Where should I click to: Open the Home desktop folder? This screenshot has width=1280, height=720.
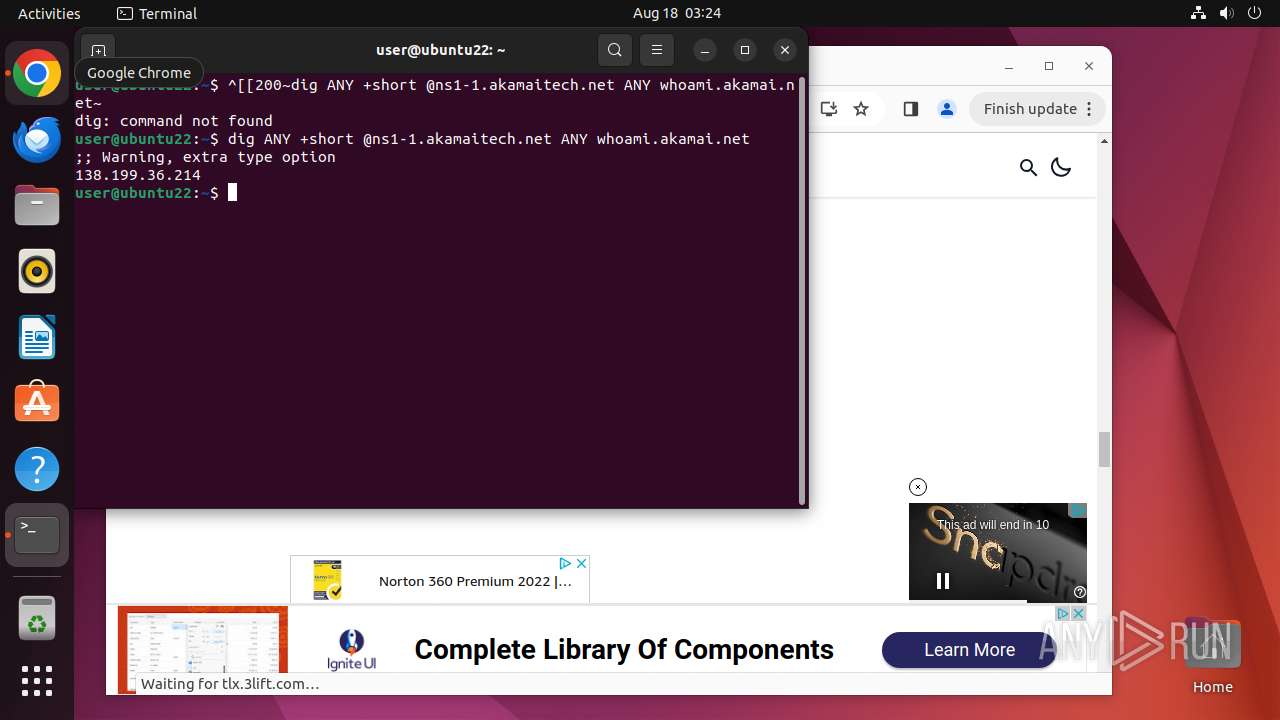tap(1212, 657)
